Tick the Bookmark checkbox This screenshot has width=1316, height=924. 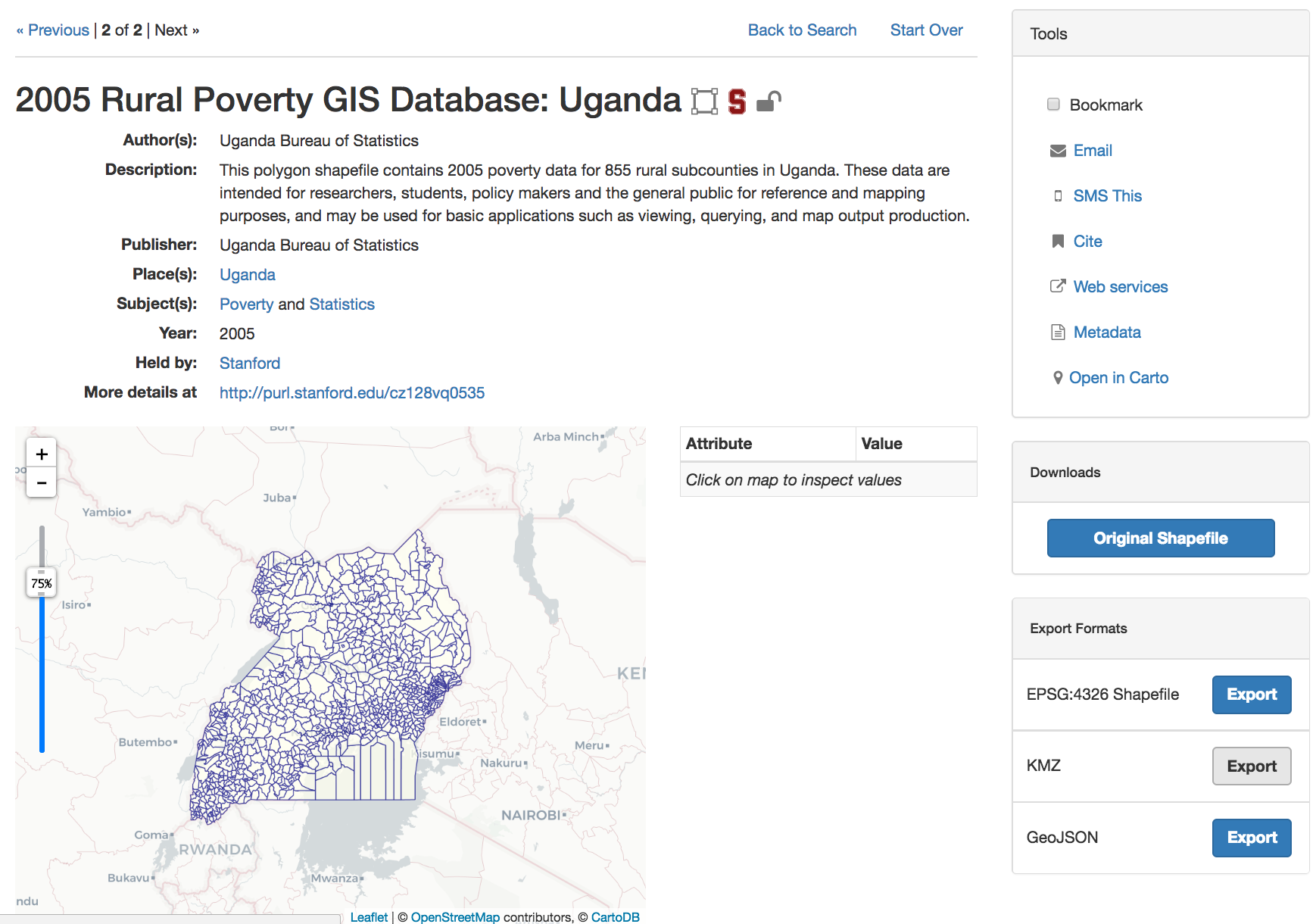1053,105
